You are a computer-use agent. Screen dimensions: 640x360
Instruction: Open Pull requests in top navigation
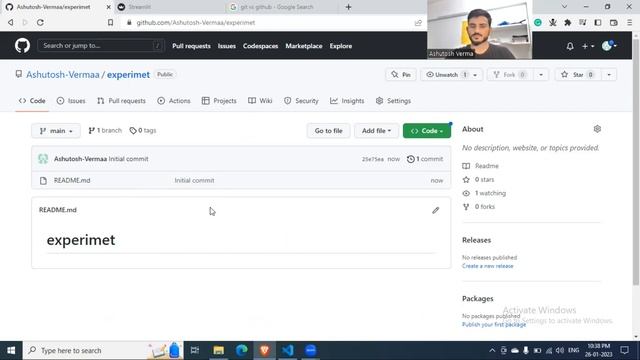191,46
